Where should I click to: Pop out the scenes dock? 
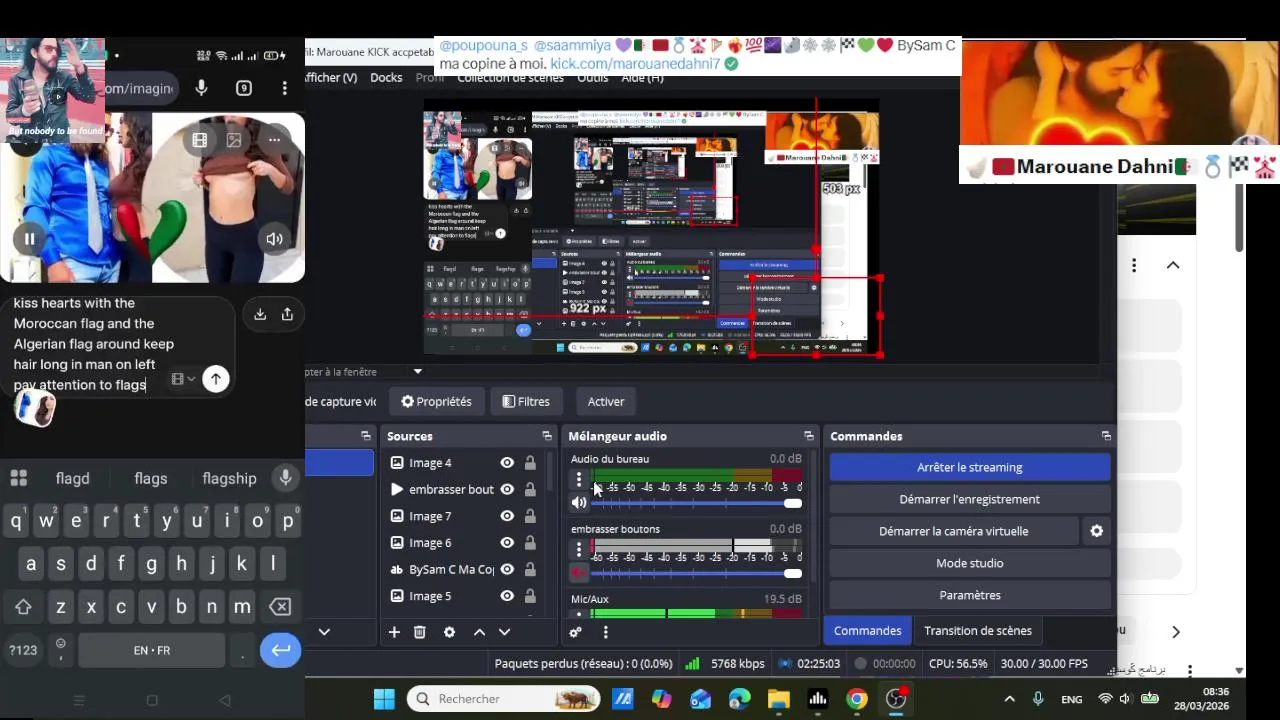click(x=366, y=436)
